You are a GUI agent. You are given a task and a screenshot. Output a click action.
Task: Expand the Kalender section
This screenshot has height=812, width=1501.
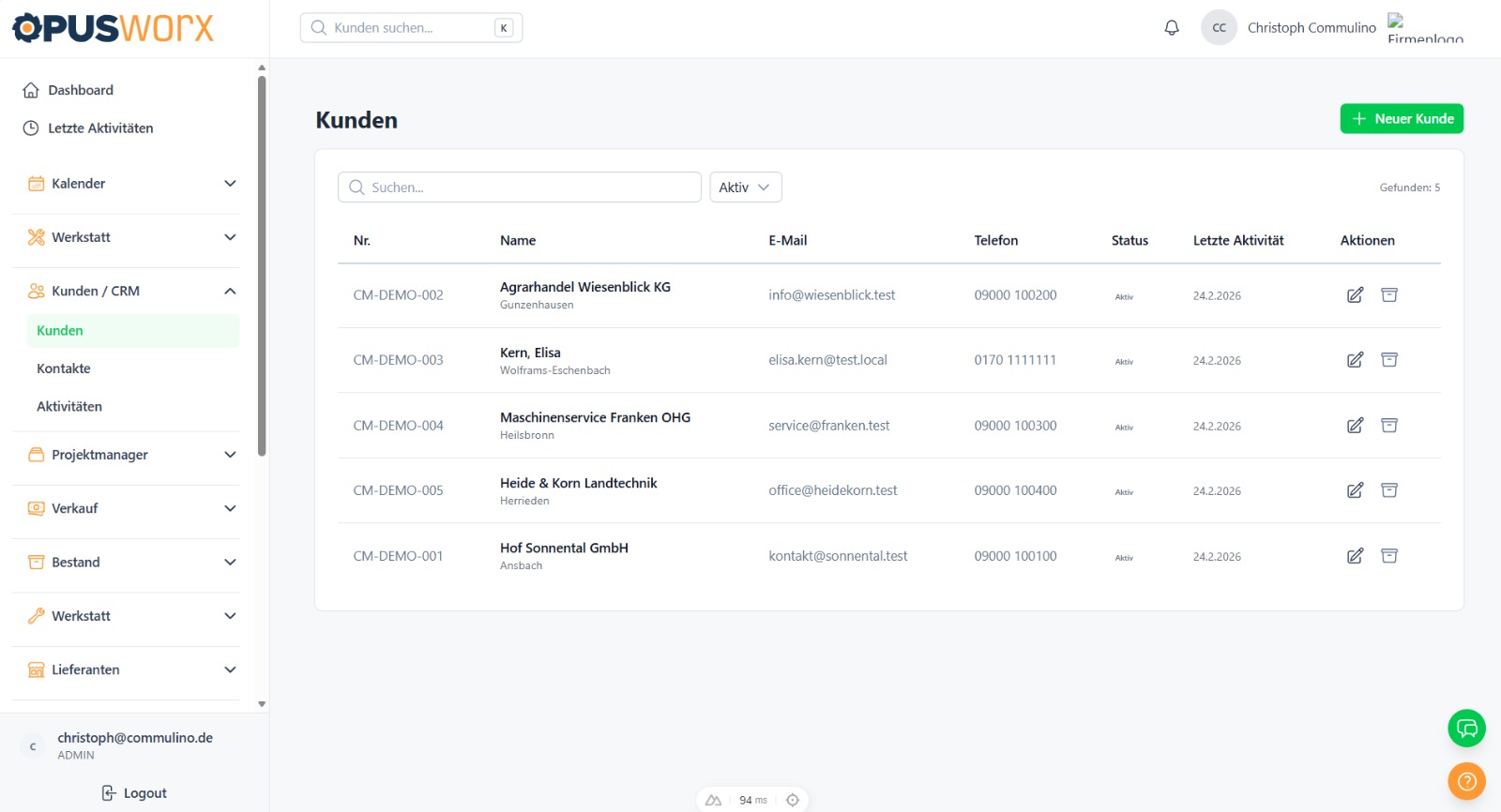[133, 184]
